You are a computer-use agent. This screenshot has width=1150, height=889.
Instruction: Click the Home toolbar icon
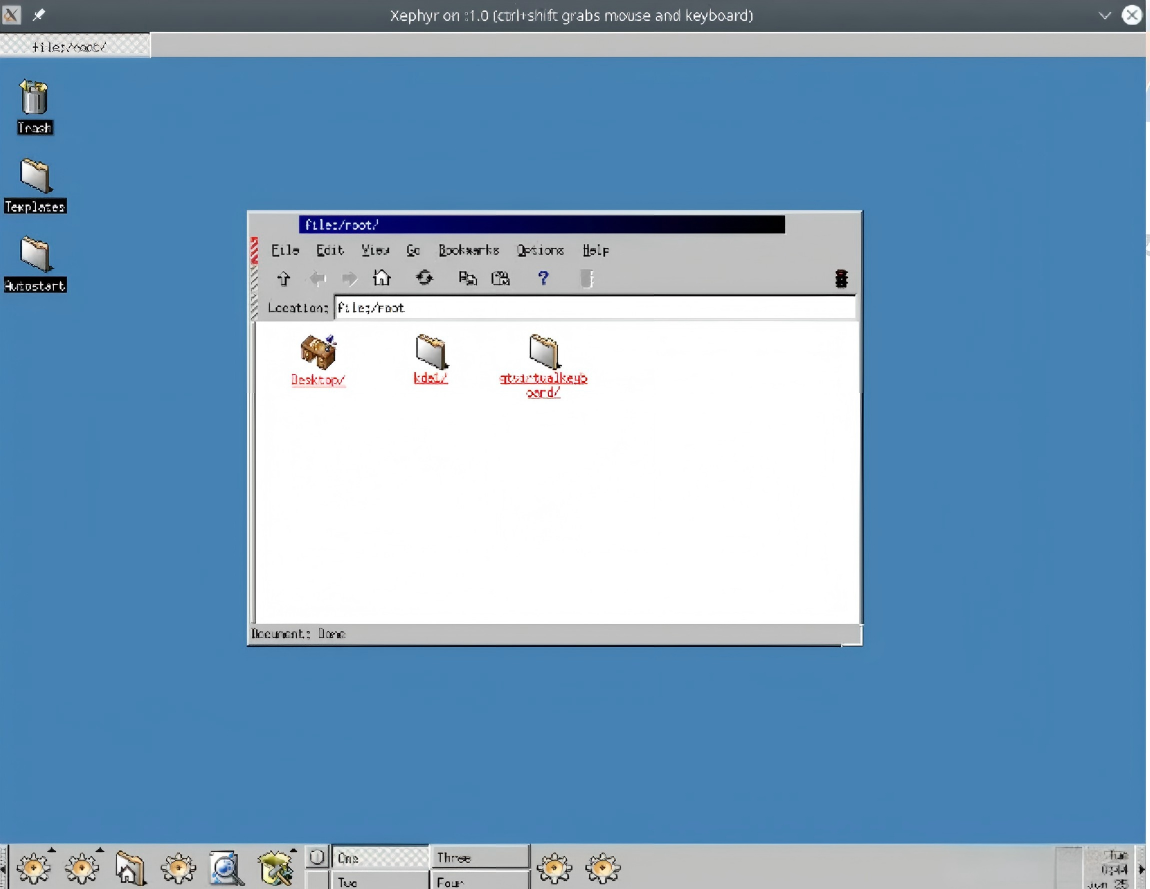click(382, 278)
